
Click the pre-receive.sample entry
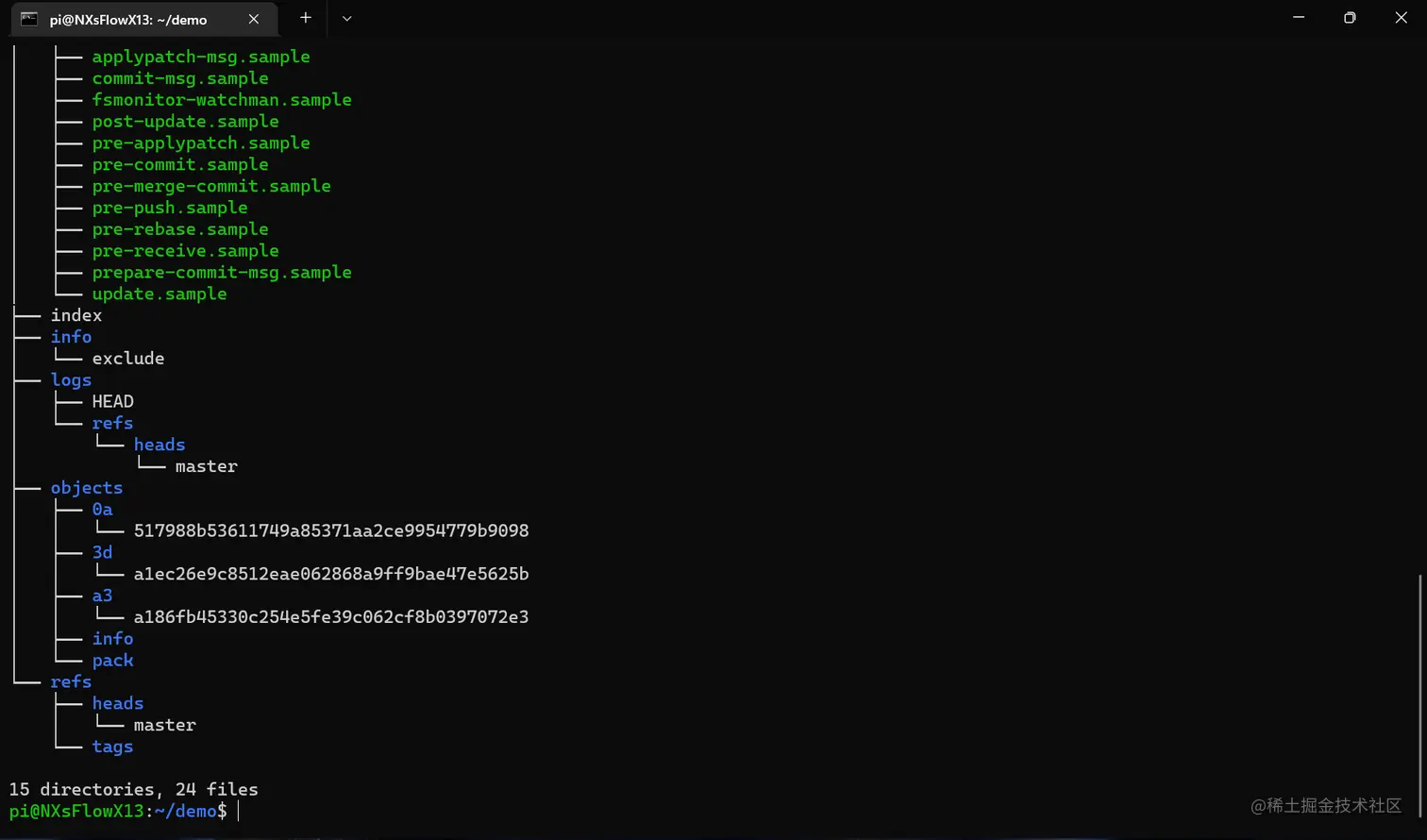tap(186, 251)
